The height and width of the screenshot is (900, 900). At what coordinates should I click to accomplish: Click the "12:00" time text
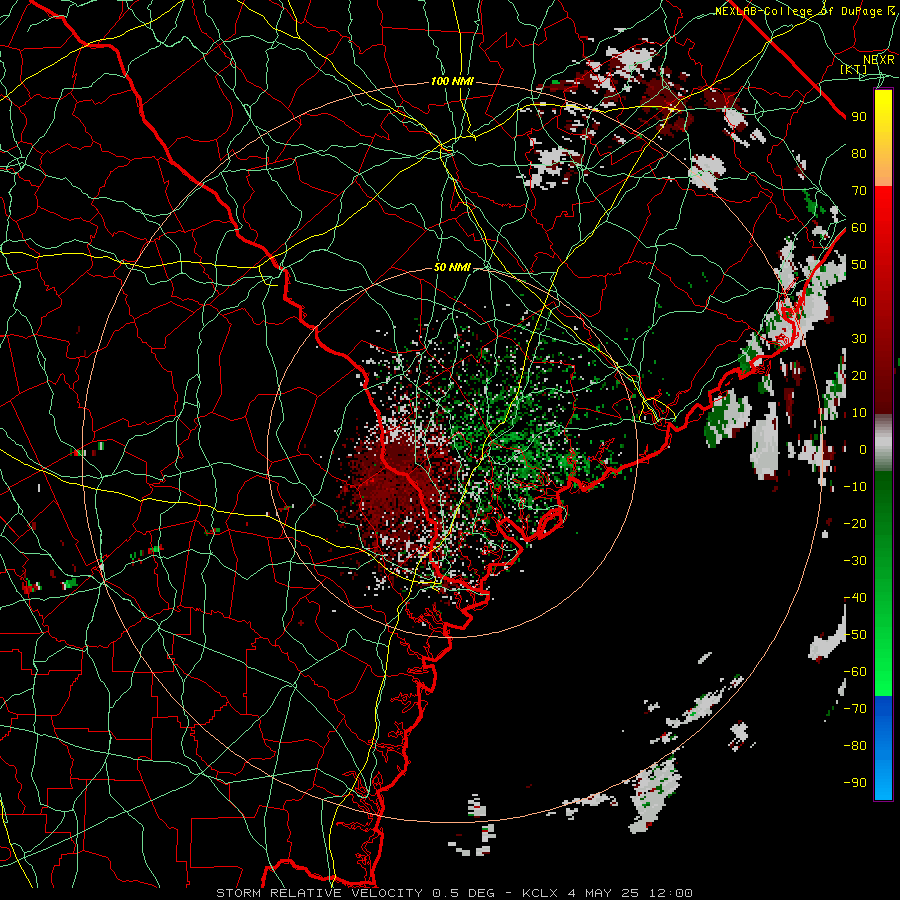(670, 893)
